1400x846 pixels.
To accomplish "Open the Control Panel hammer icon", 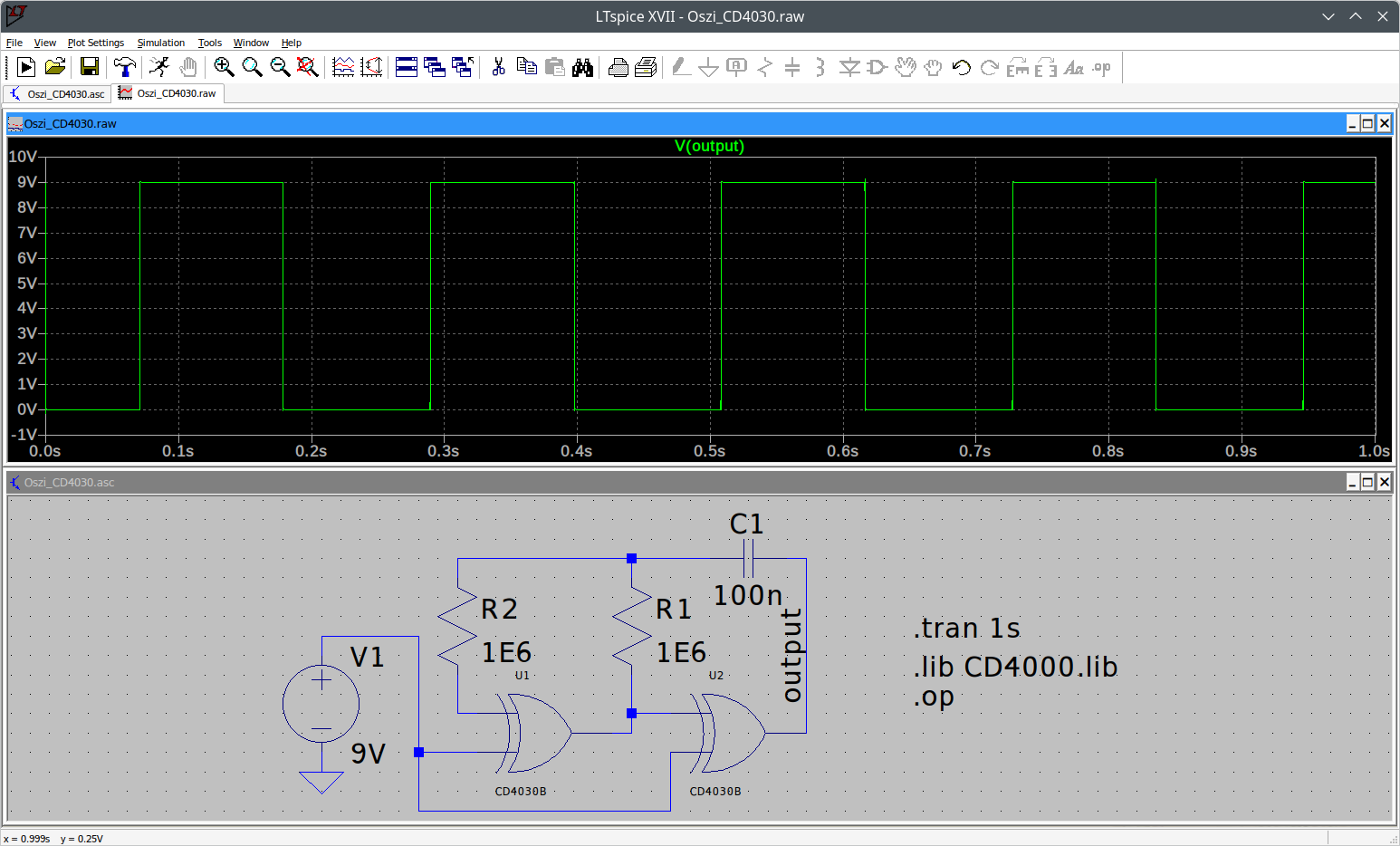I will point(124,67).
